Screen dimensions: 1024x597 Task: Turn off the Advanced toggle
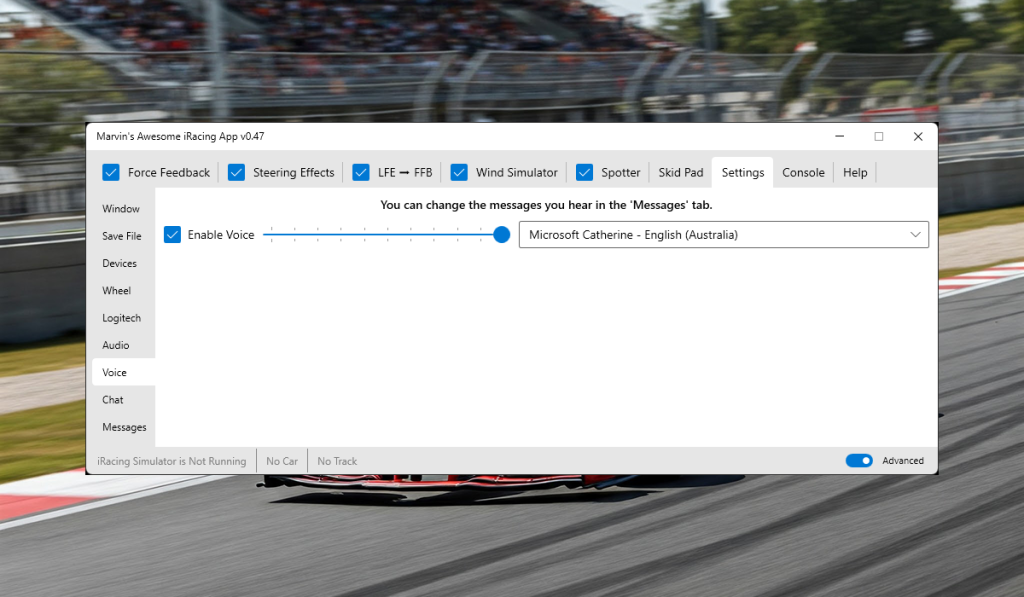pyautogui.click(x=858, y=460)
